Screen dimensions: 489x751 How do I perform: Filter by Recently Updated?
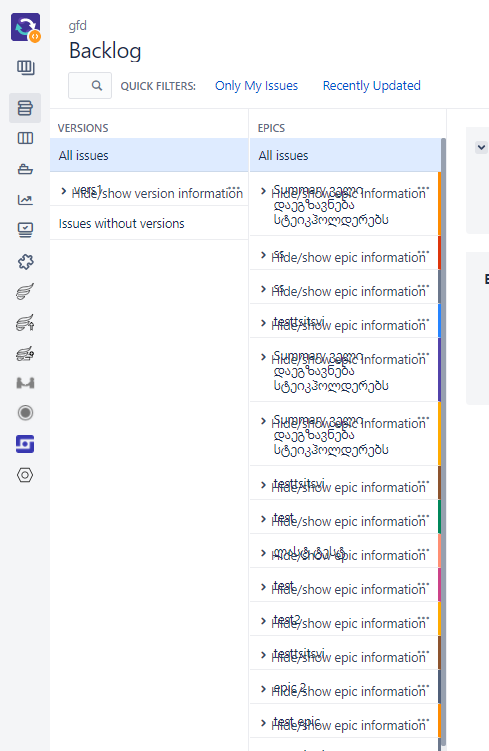(372, 86)
